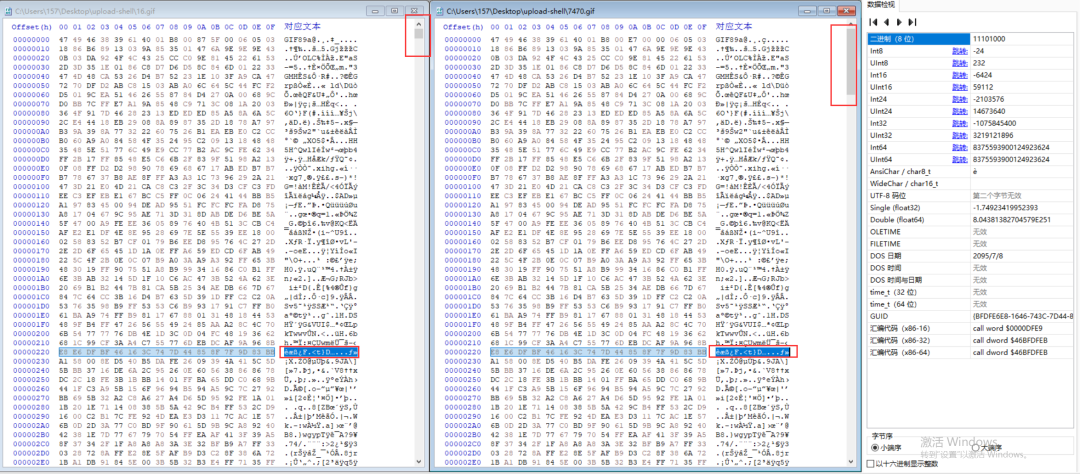1080x474 pixels.
Task: Go to previous byte in data inspector
Action: coord(885,21)
